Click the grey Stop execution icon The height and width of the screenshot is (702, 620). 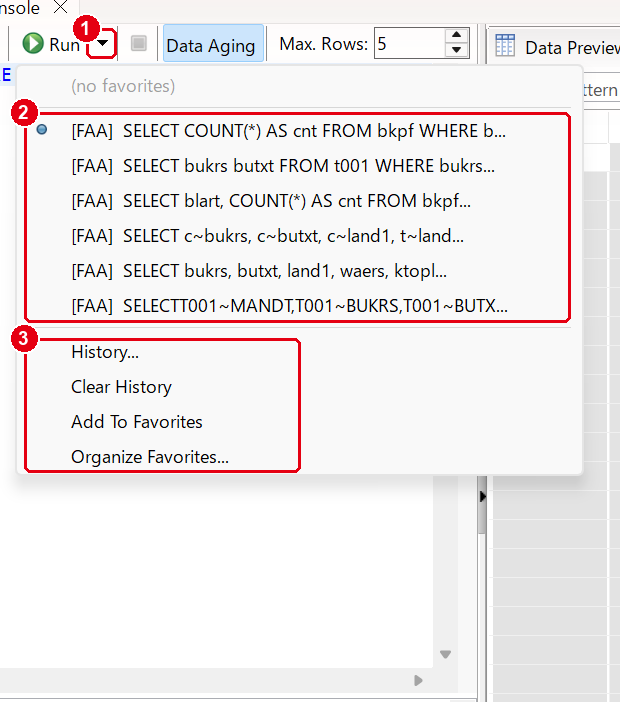coord(139,43)
